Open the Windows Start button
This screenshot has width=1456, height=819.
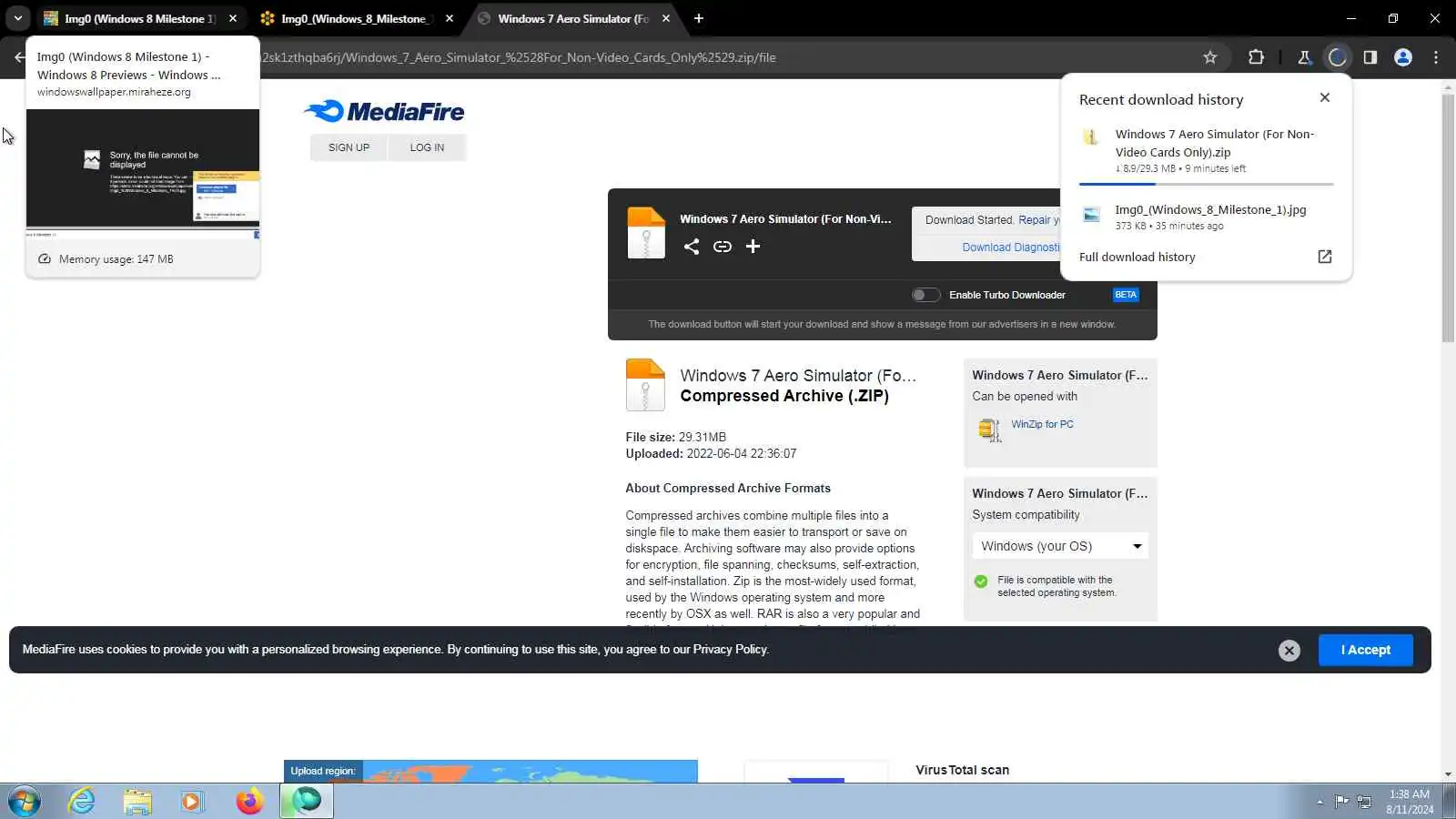click(x=25, y=801)
